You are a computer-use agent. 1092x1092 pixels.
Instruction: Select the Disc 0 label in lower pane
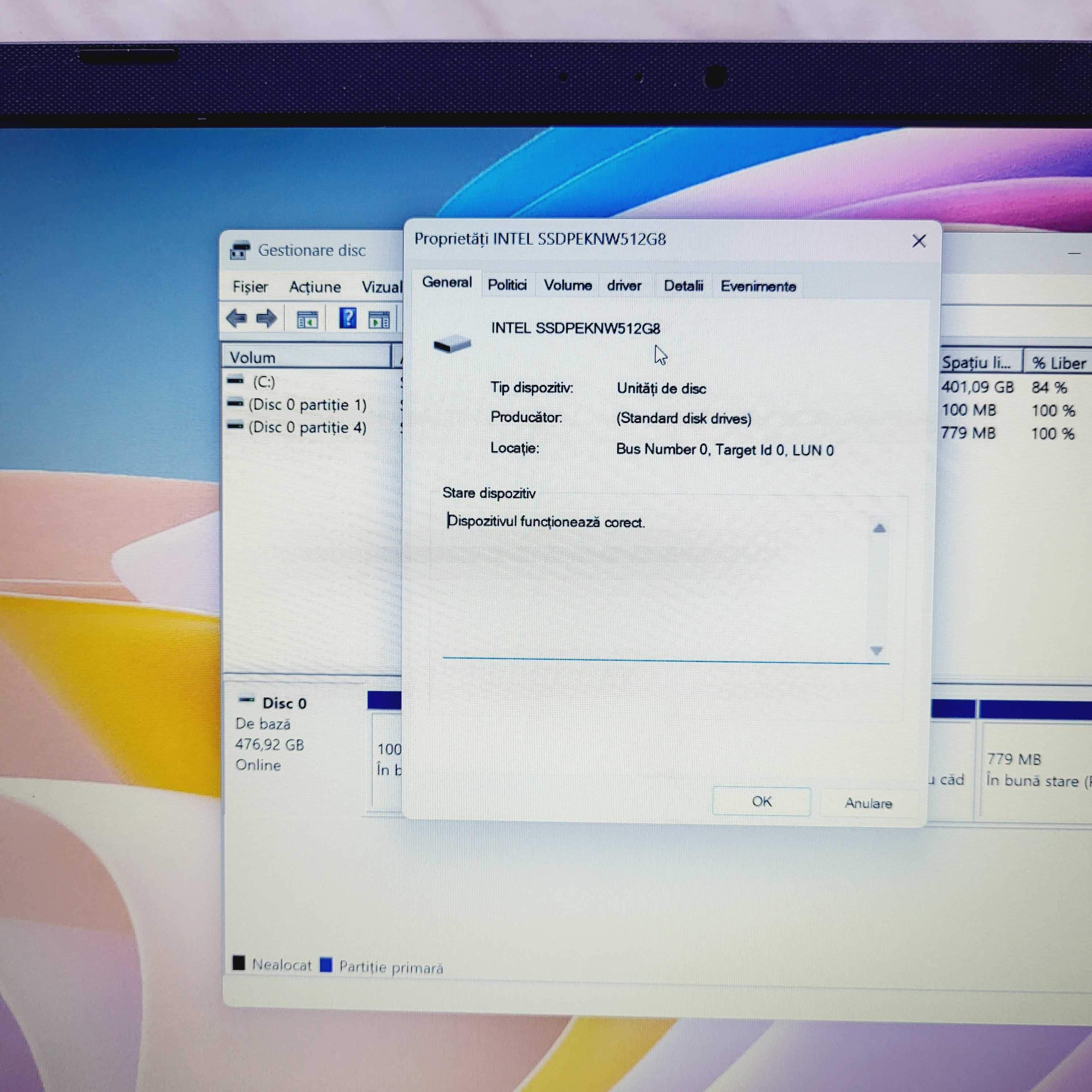click(284, 704)
